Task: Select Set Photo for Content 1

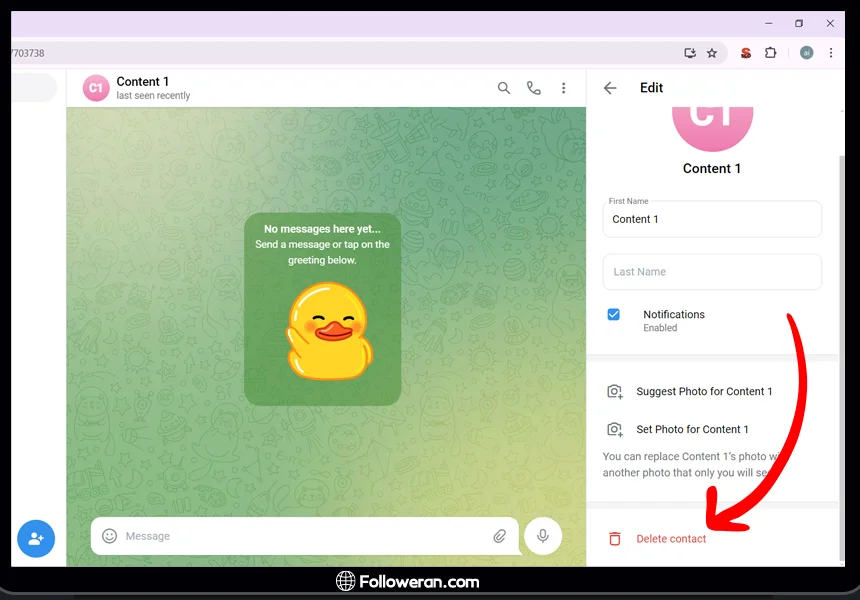Action: 692,429
